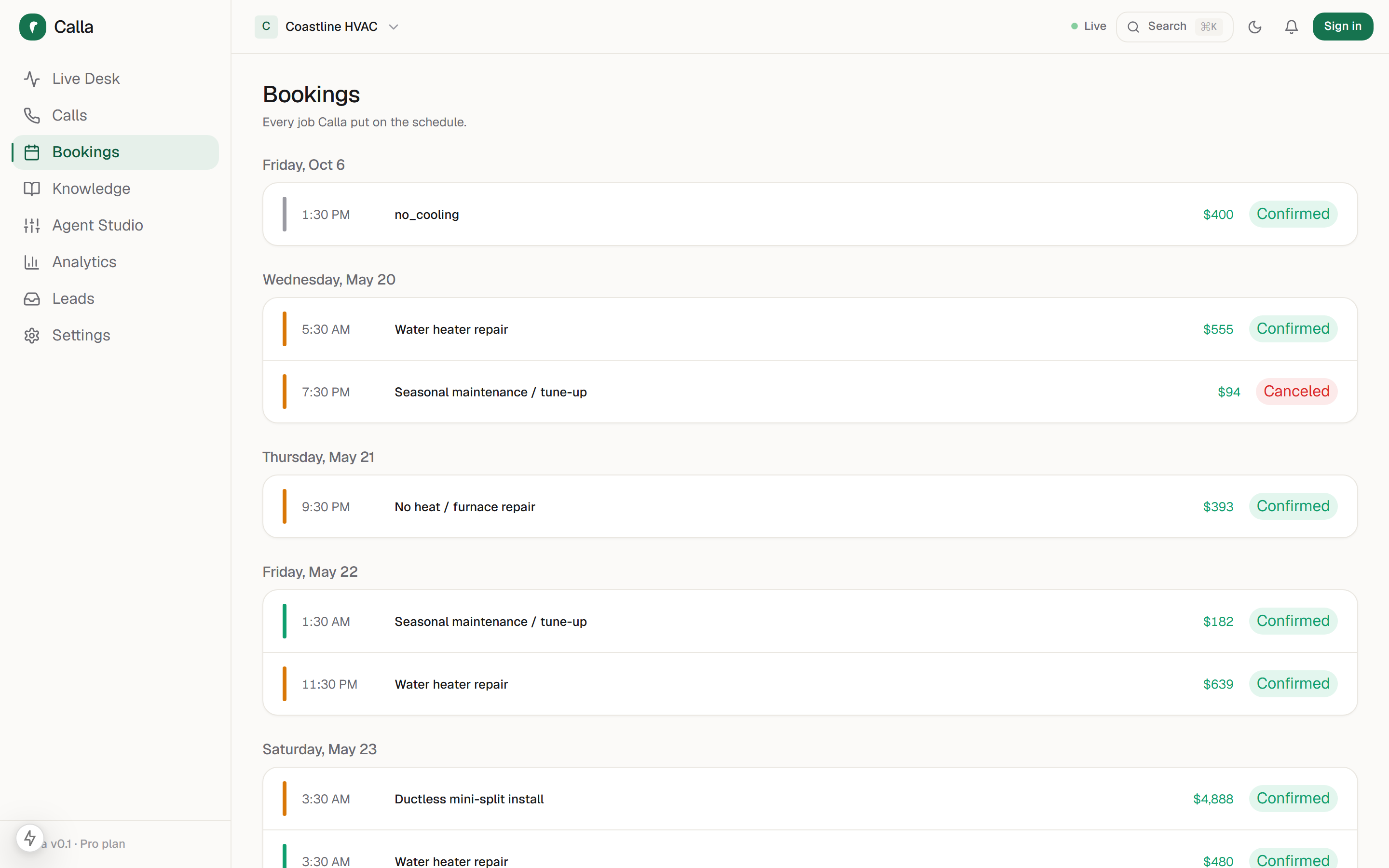
Task: Open the Leads page
Action: coord(115,299)
